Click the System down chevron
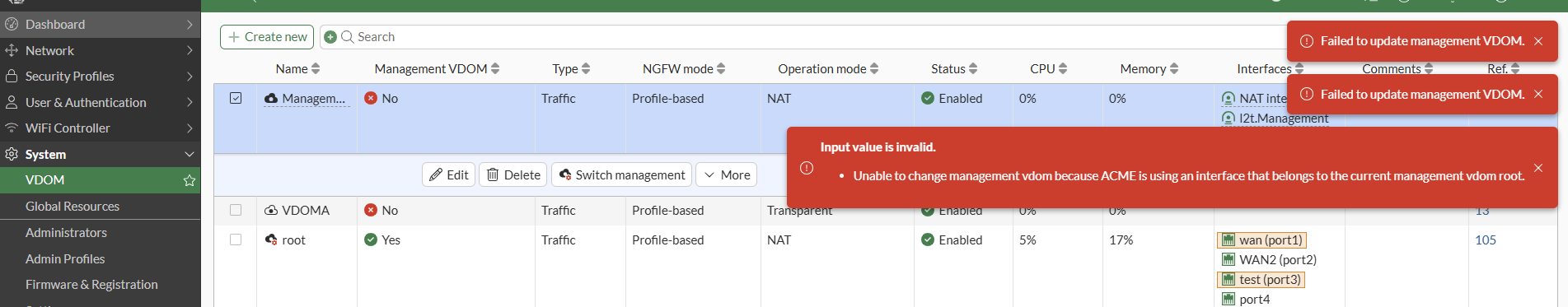The image size is (1568, 307). (190, 154)
